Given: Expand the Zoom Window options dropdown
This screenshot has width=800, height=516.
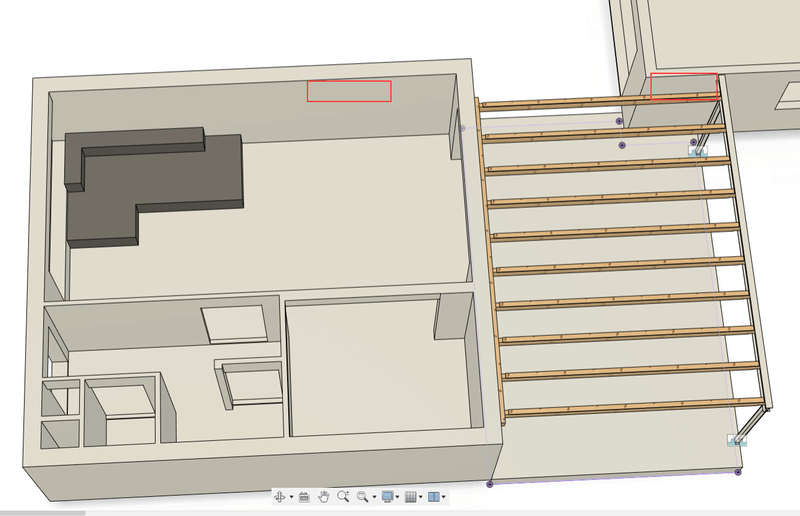Looking at the screenshot, I should click(374, 497).
